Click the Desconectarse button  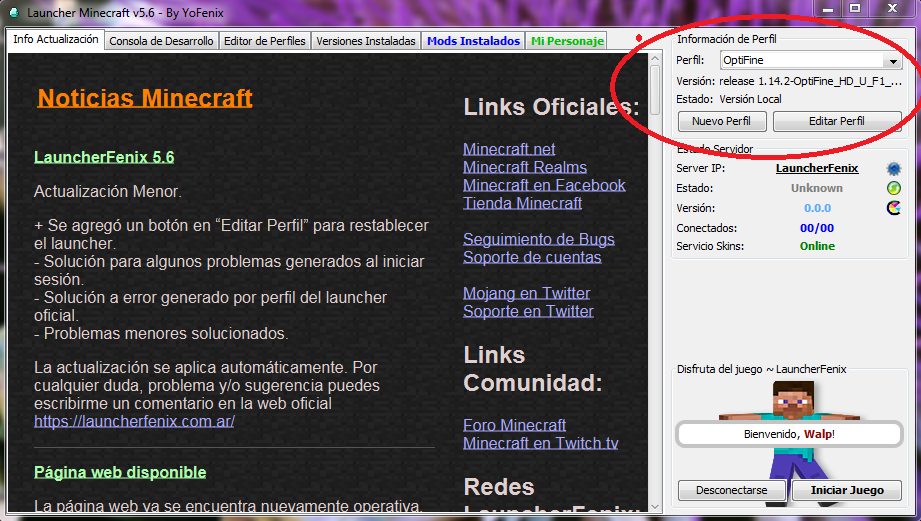(732, 490)
